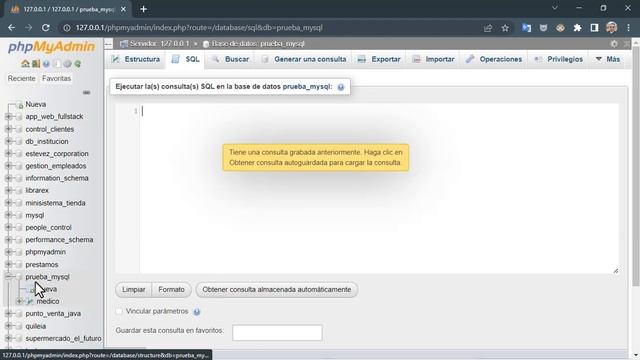The height and width of the screenshot is (360, 640).
Task: Click help icon next to Vincular parámetros
Action: pyautogui.click(x=197, y=312)
